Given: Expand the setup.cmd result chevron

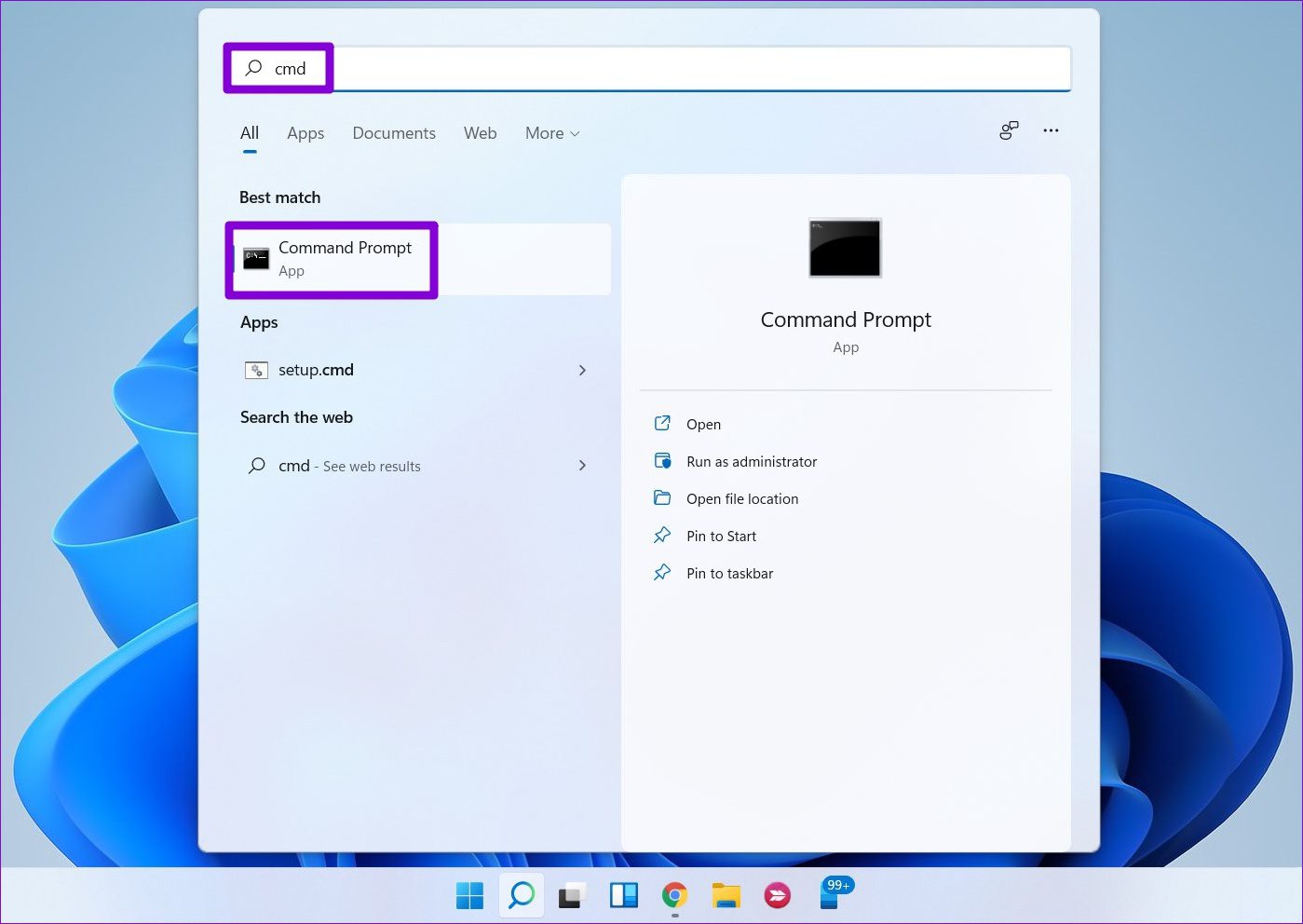Looking at the screenshot, I should pyautogui.click(x=582, y=370).
